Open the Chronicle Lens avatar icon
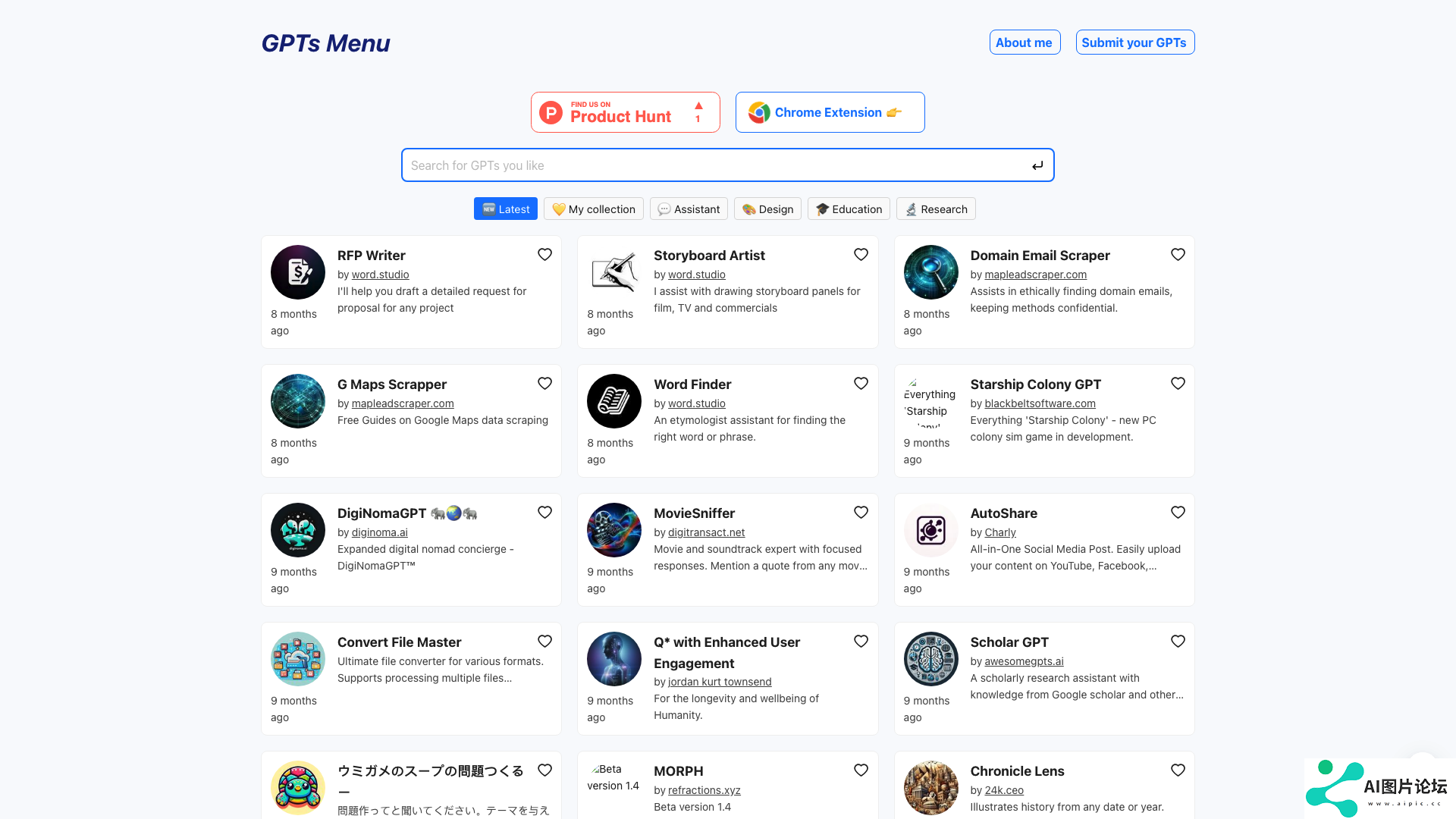 (x=930, y=788)
